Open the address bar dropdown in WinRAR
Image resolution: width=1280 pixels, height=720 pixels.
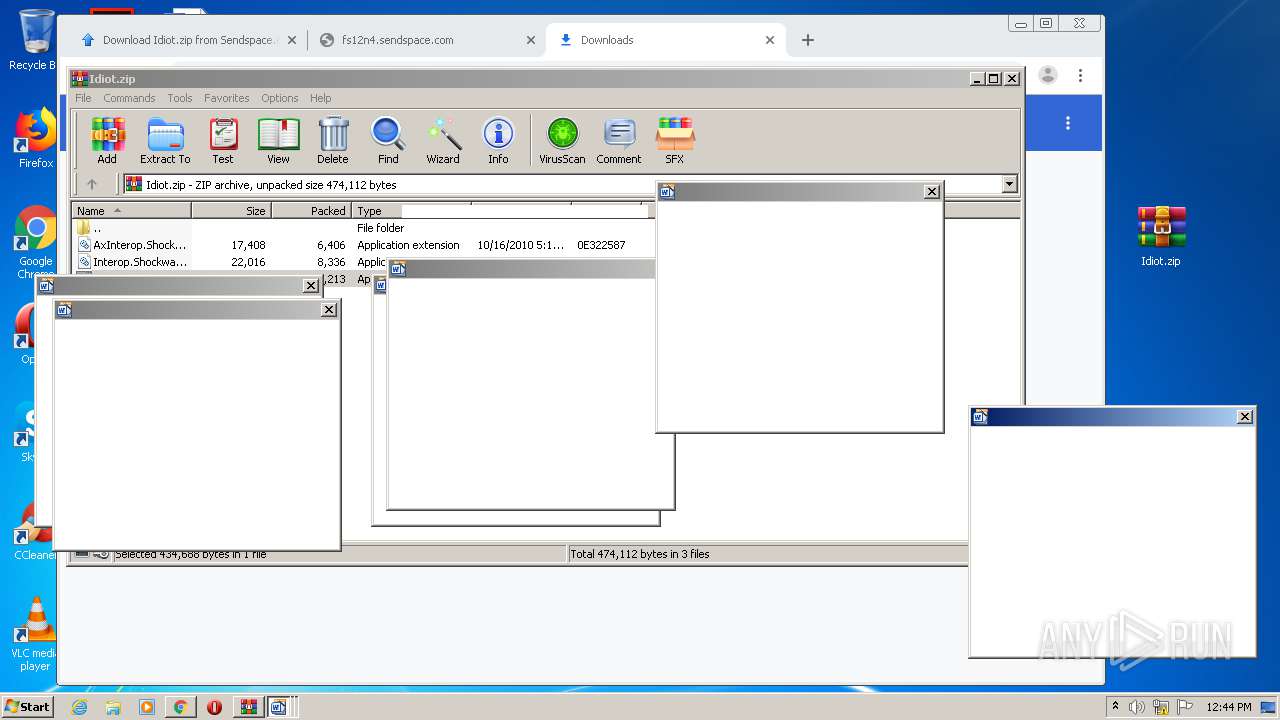tap(1009, 184)
